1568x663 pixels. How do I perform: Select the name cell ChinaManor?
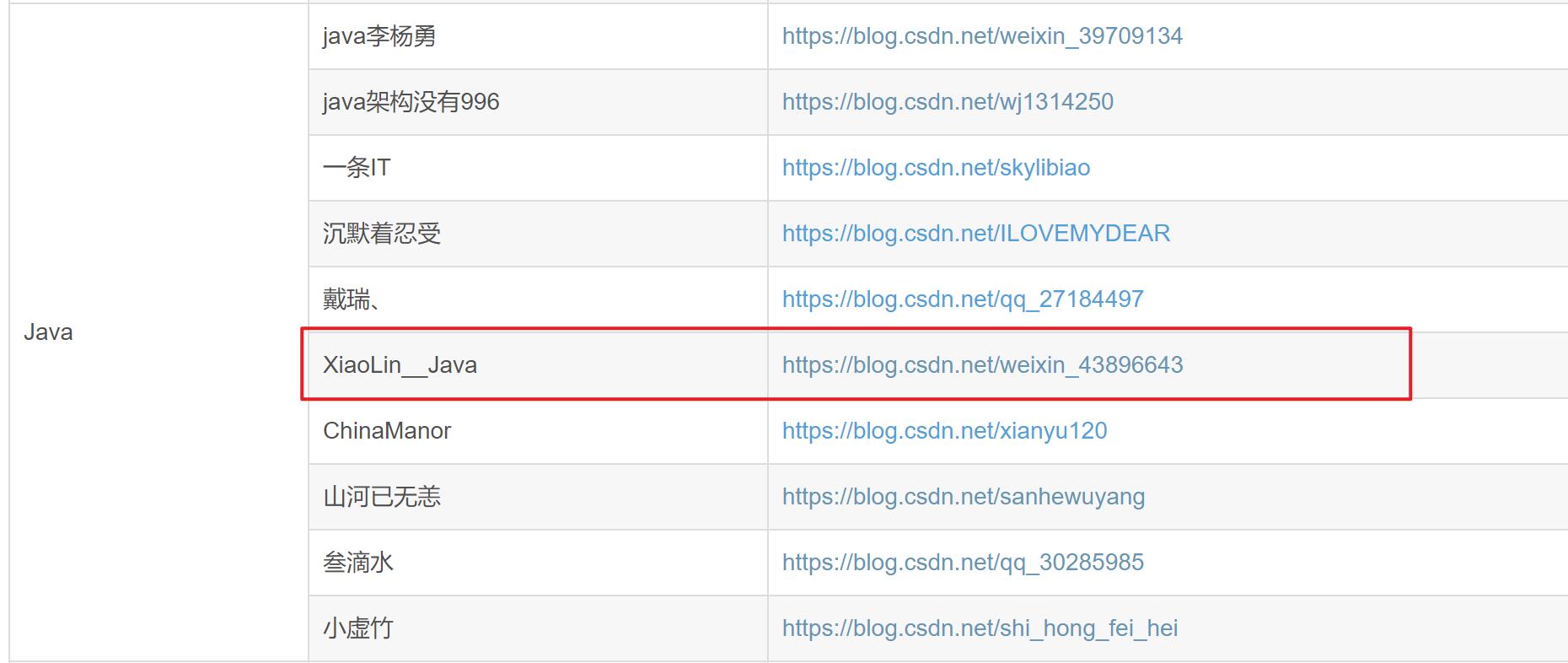(538, 431)
